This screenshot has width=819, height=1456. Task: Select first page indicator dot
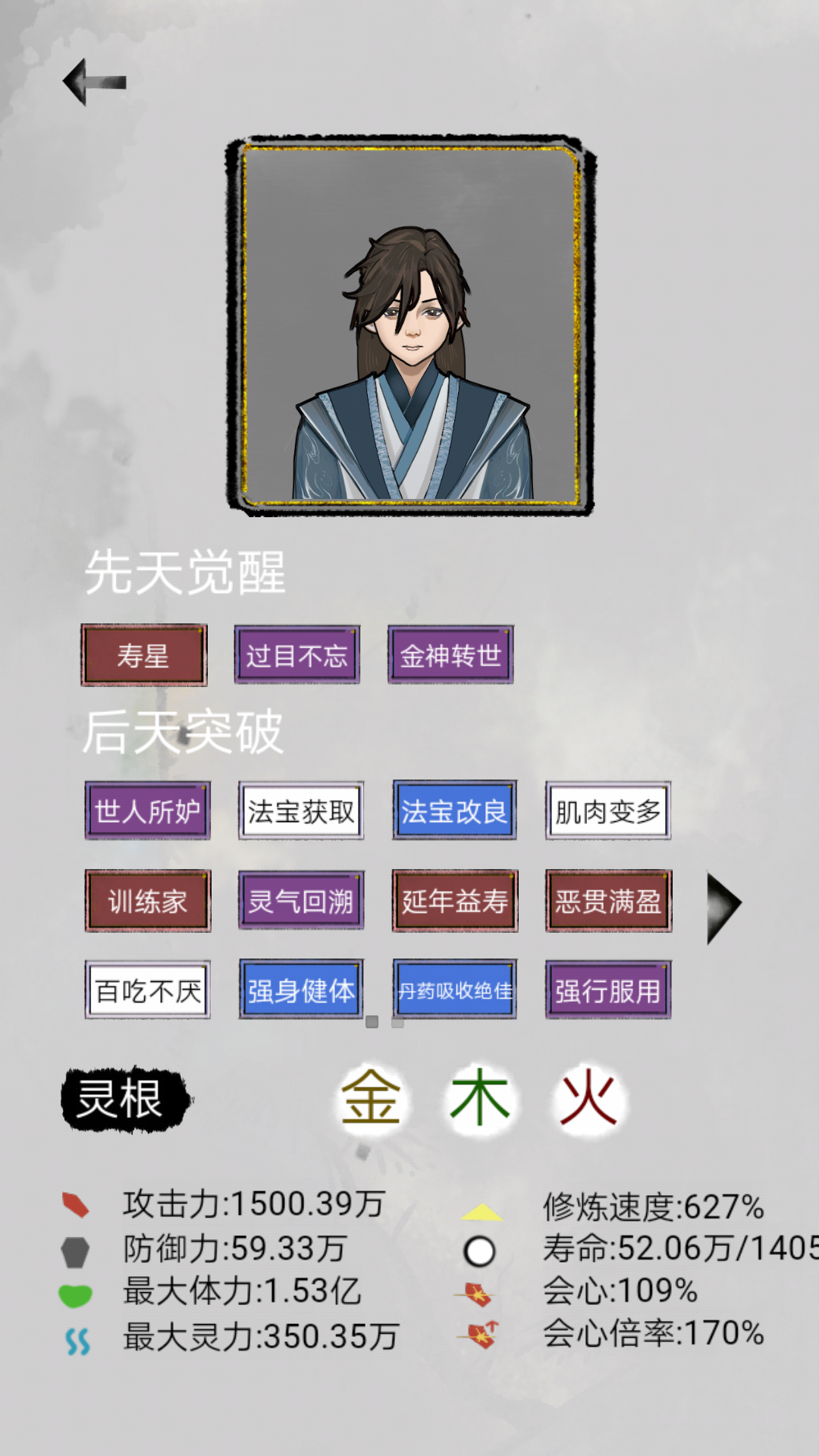pos(372,1021)
